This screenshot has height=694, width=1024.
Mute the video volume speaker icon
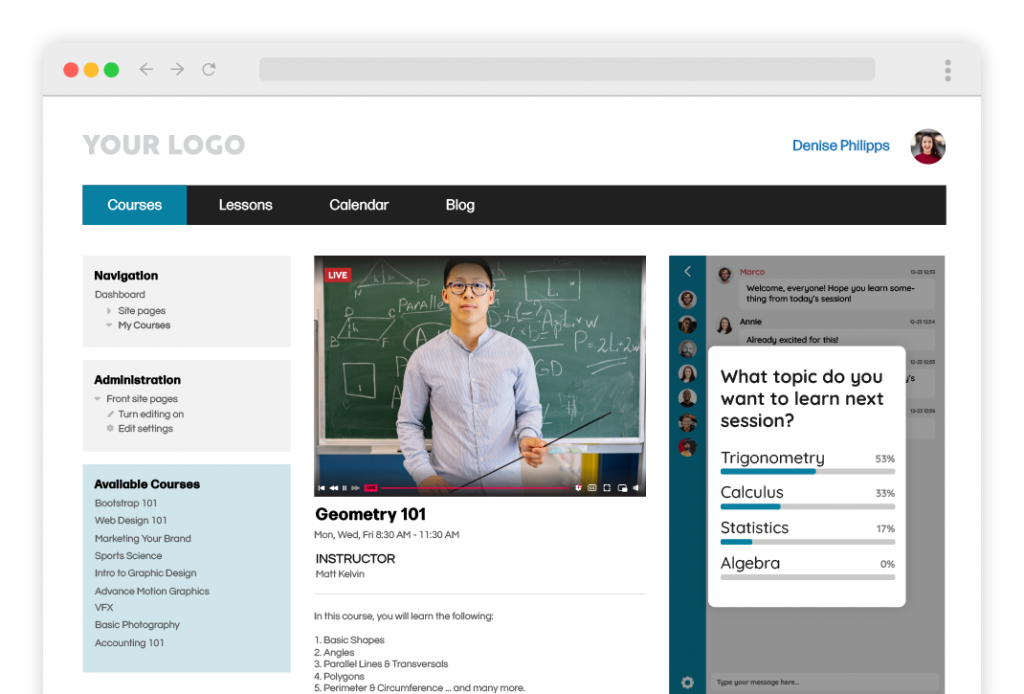coord(636,488)
